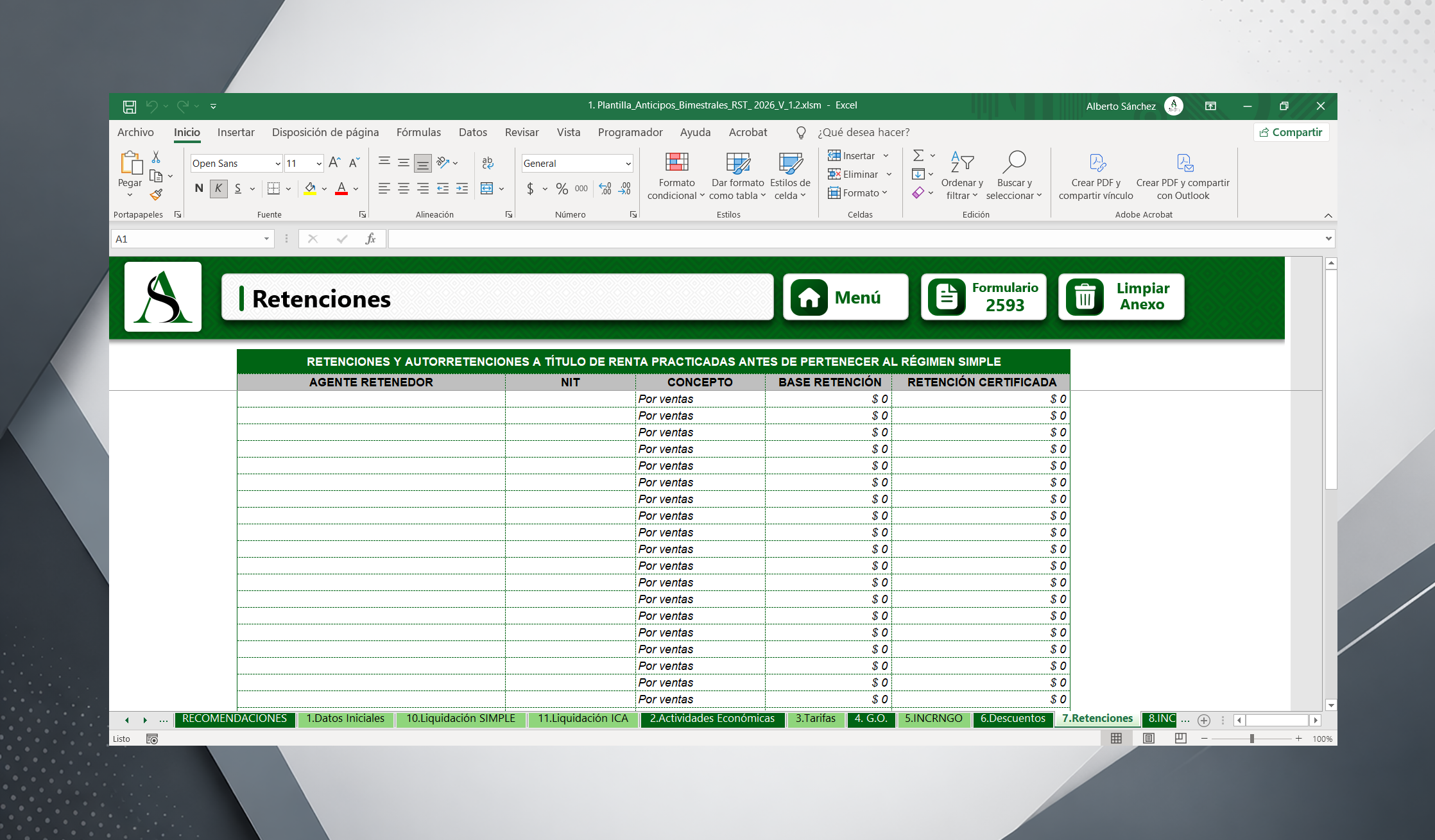Switch to Page Layout view in status bar
1435x840 pixels.
pyautogui.click(x=1149, y=739)
